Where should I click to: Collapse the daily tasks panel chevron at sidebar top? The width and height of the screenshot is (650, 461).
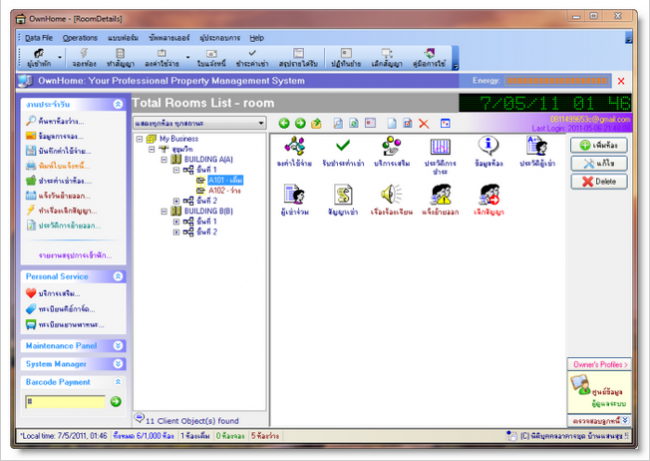[118, 104]
